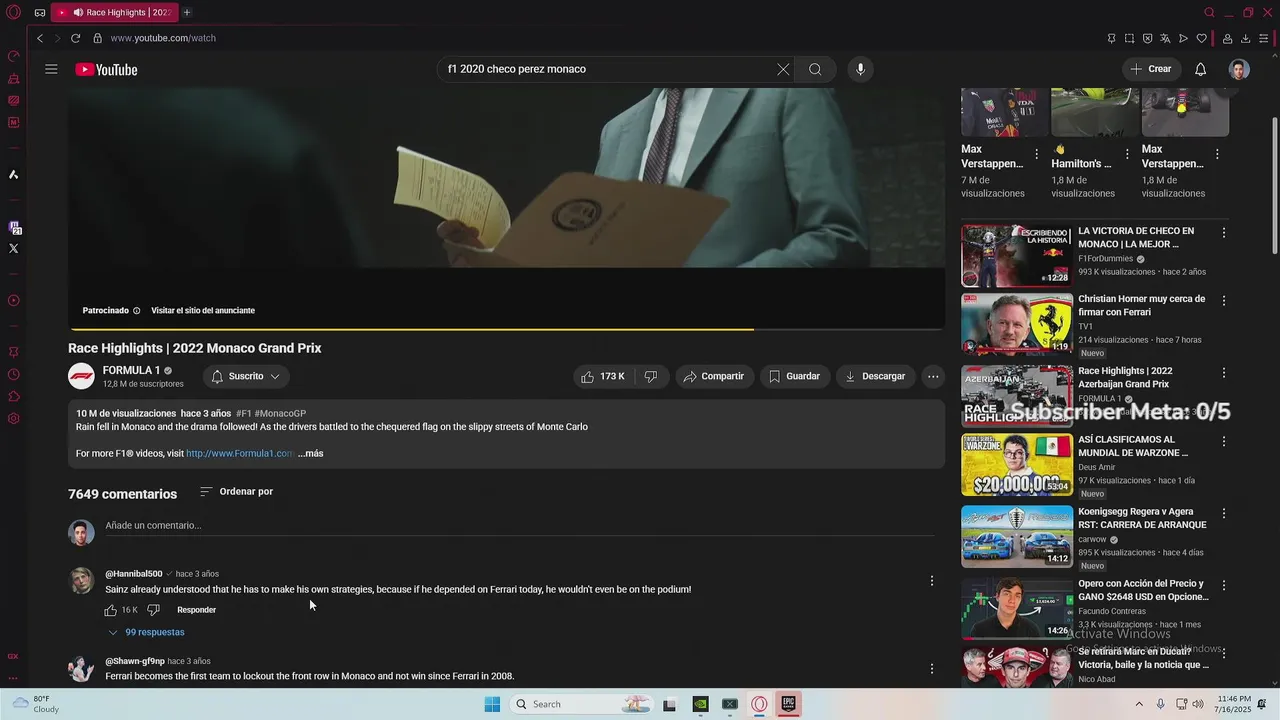Dislike the Monaco Grand Prix video

point(651,376)
